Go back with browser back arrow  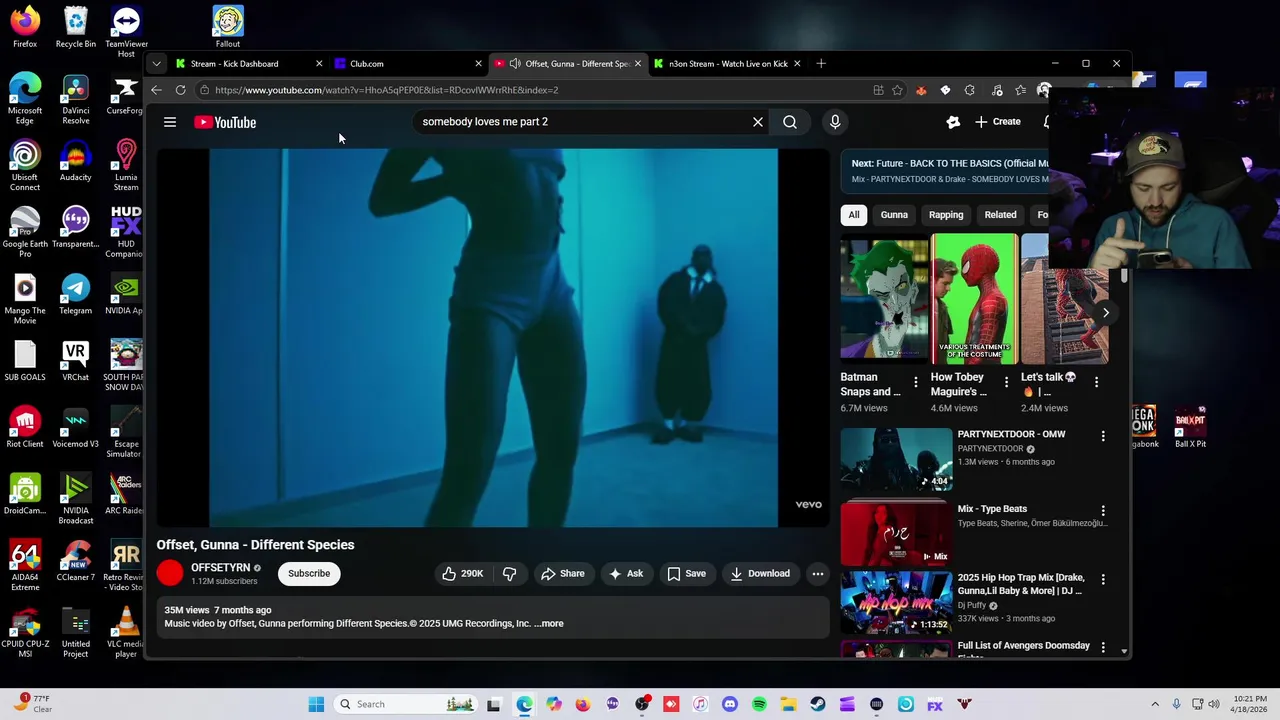click(156, 90)
